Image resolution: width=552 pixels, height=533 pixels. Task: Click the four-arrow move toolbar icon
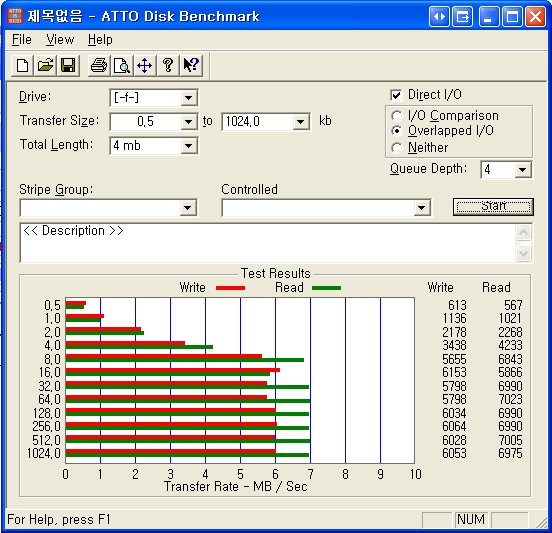[x=144, y=65]
